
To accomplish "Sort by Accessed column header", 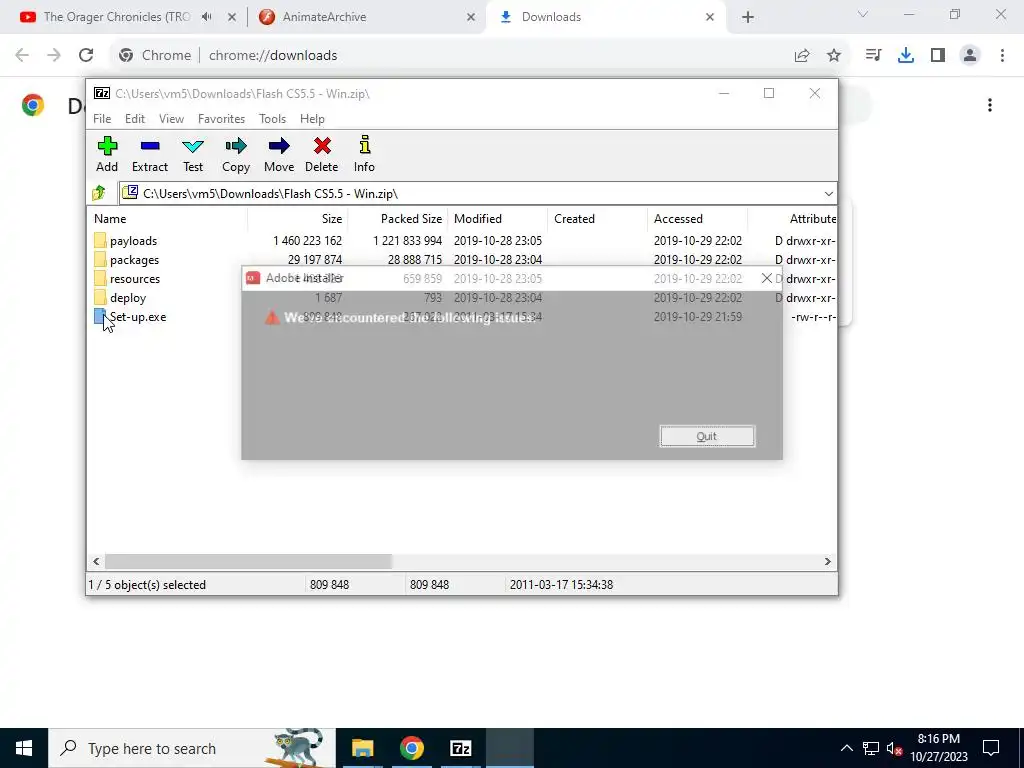I will 697,219.
